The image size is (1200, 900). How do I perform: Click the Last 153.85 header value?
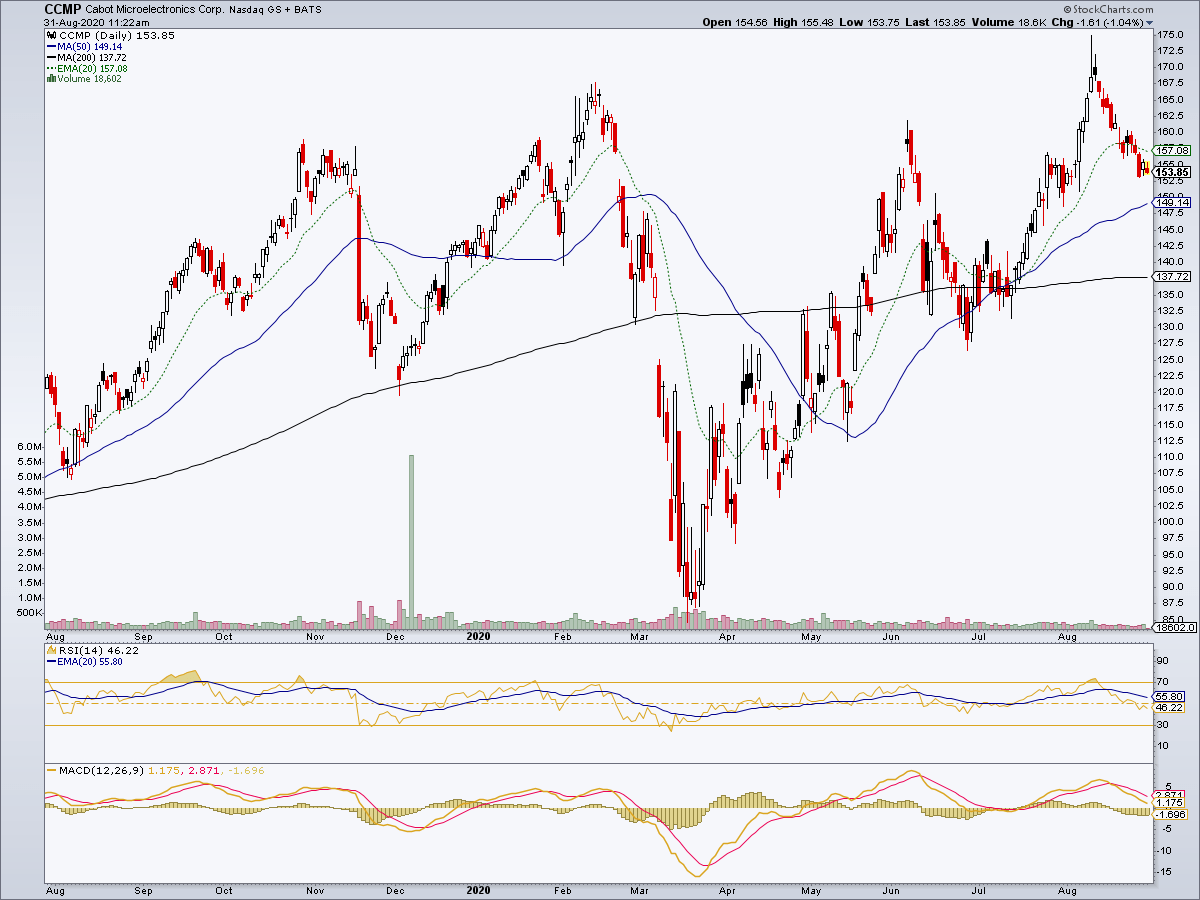tap(951, 22)
